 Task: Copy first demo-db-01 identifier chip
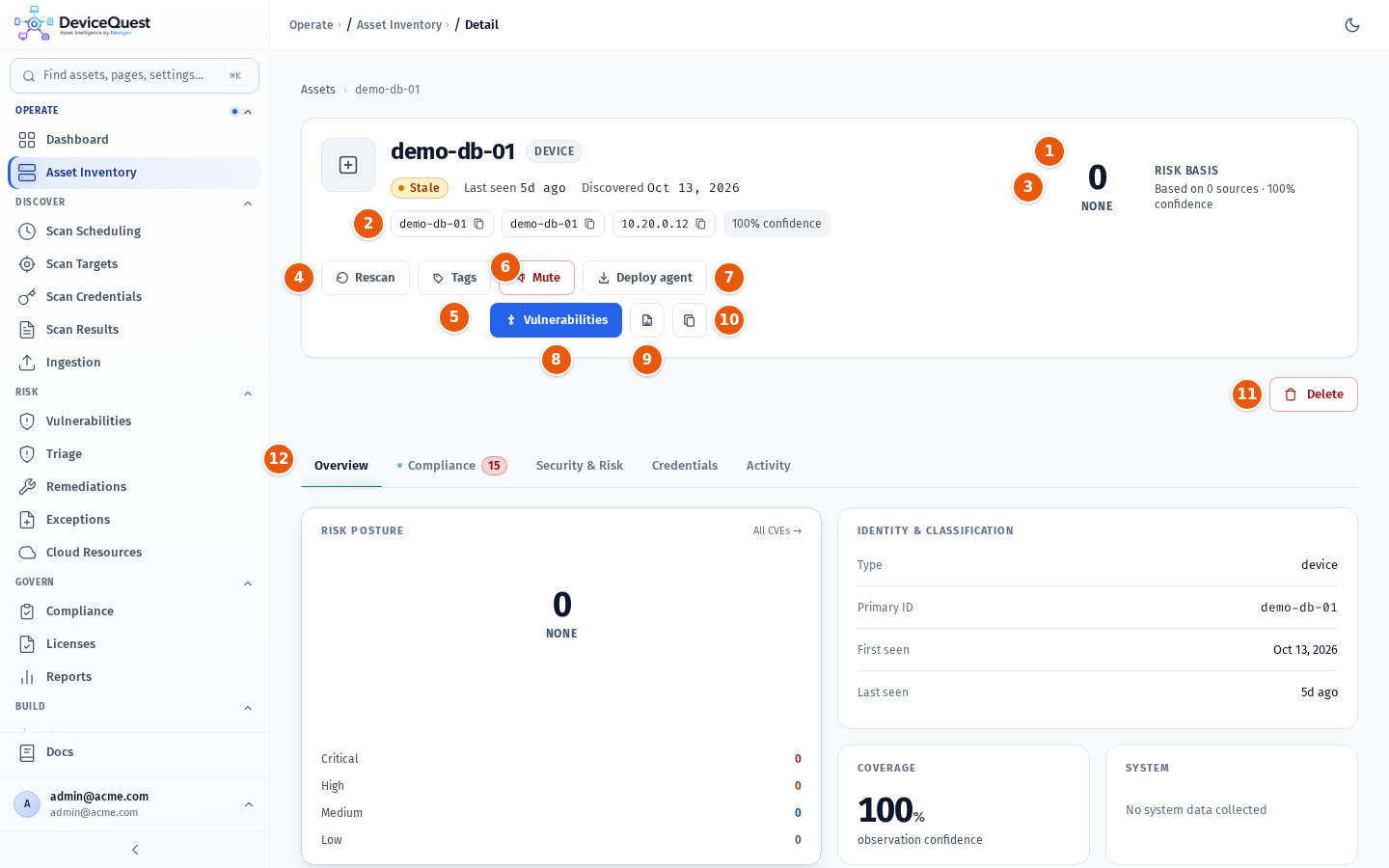(478, 224)
